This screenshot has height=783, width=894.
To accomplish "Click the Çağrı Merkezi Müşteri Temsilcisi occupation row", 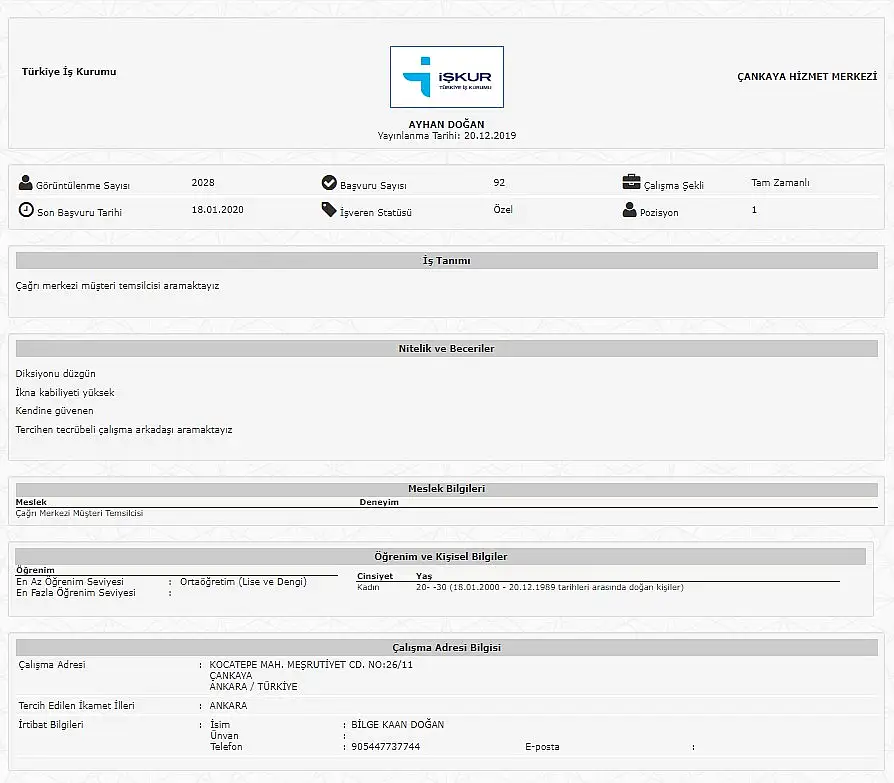I will 79,513.
